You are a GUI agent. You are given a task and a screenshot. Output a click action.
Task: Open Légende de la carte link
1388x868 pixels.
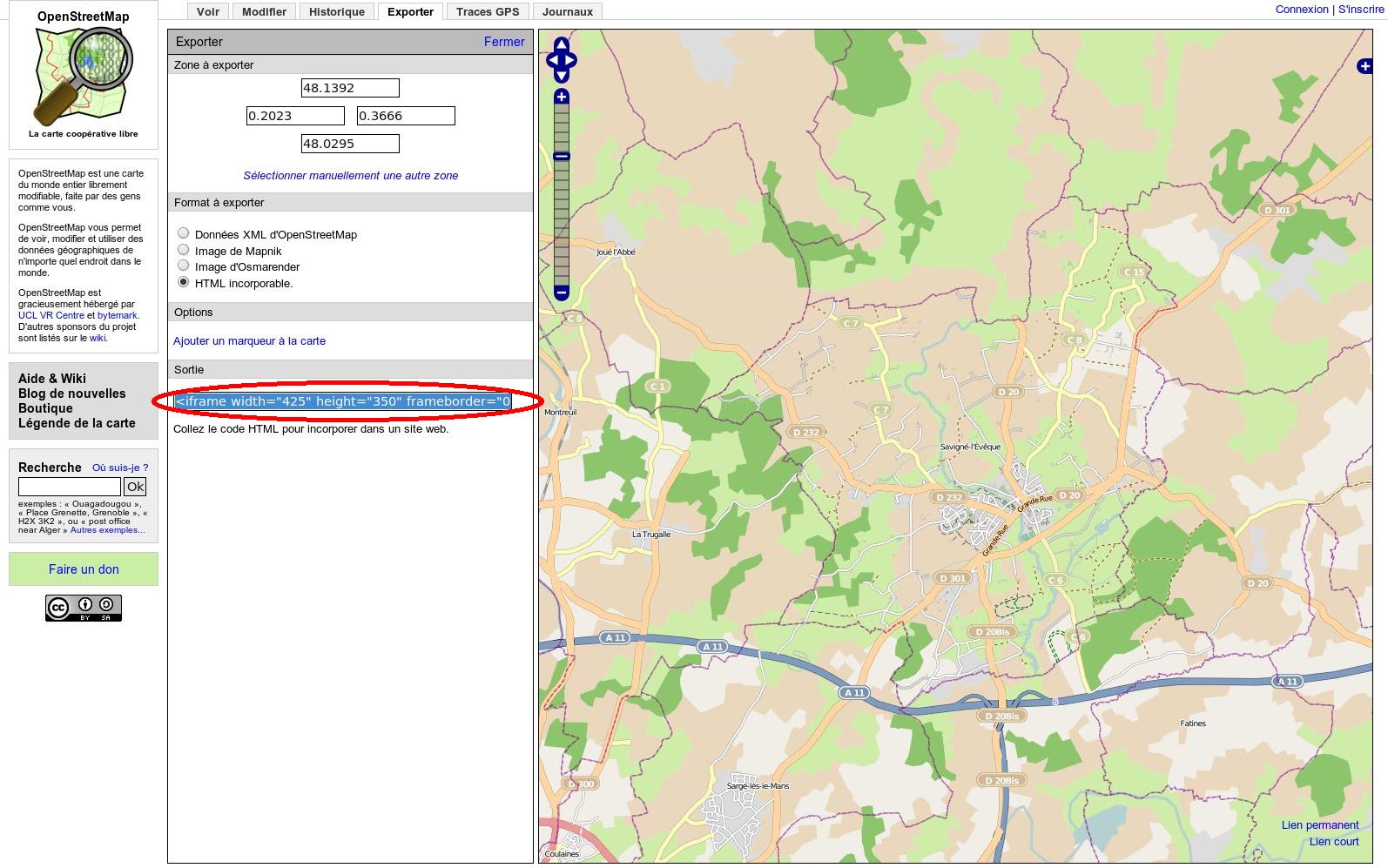[77, 423]
